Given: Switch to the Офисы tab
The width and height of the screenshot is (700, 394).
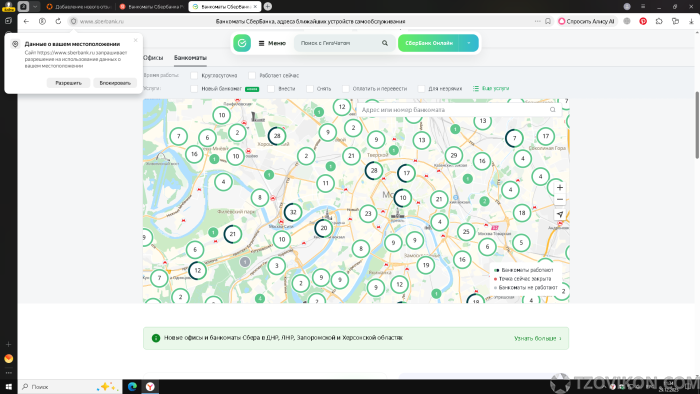Looking at the screenshot, I should (x=153, y=58).
